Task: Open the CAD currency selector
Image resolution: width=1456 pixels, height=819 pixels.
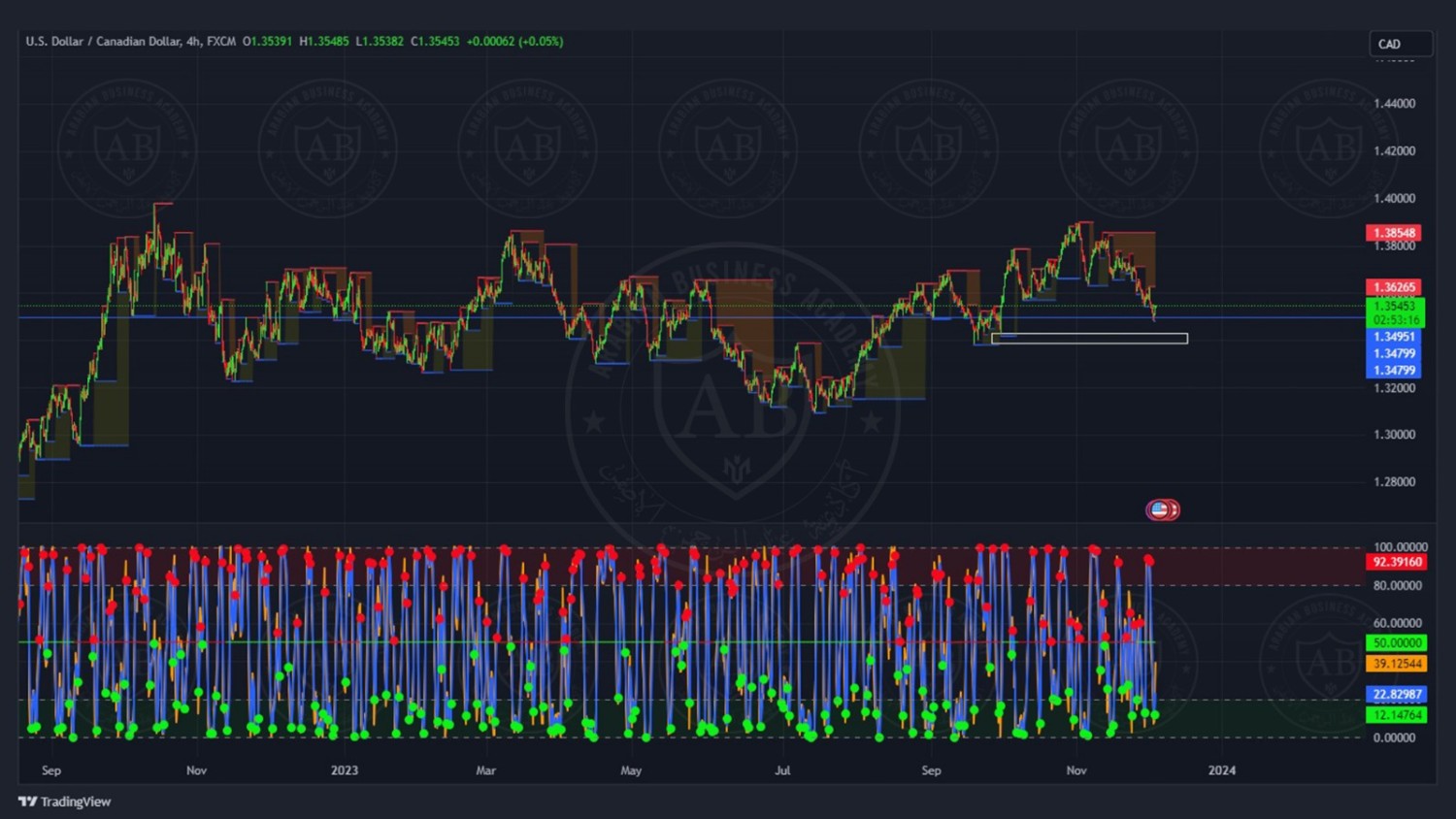Action: click(x=1399, y=44)
